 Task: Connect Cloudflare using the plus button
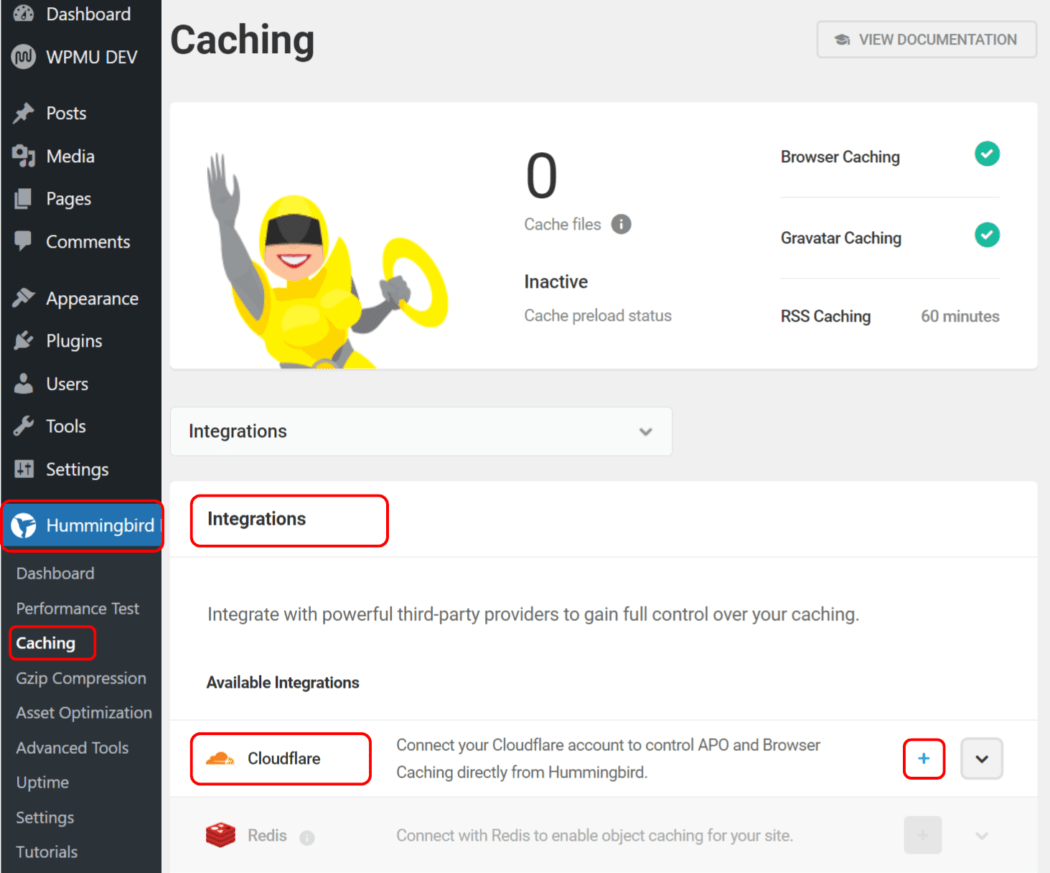pyautogui.click(x=923, y=759)
